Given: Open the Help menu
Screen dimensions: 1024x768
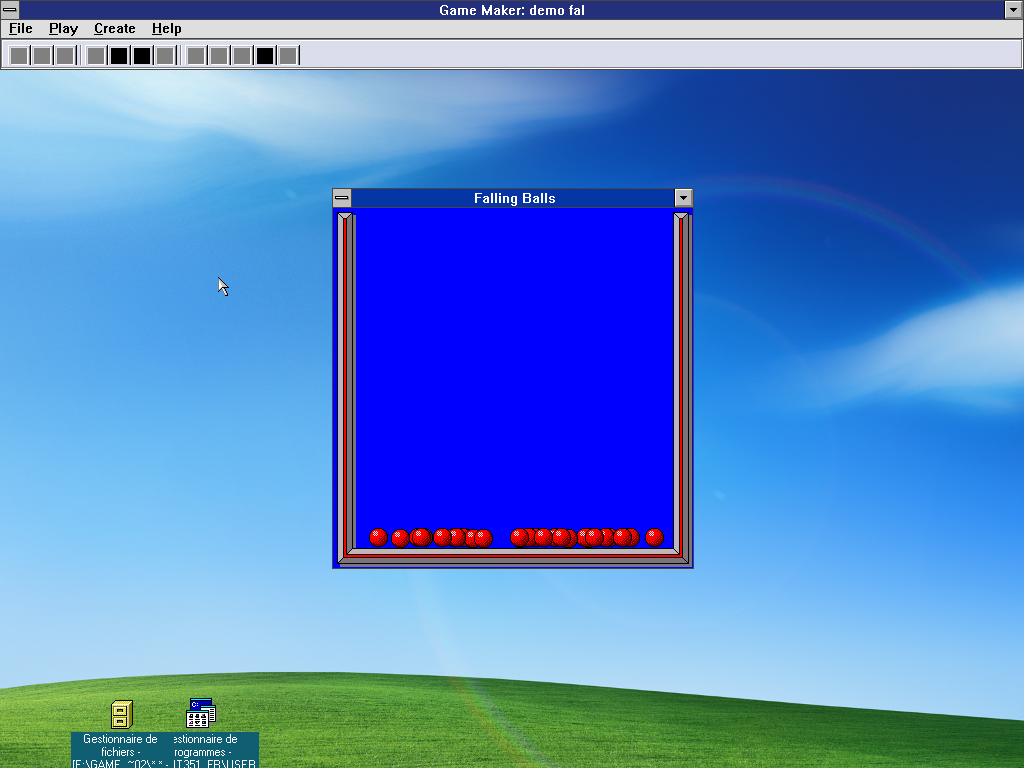Looking at the screenshot, I should coord(166,29).
